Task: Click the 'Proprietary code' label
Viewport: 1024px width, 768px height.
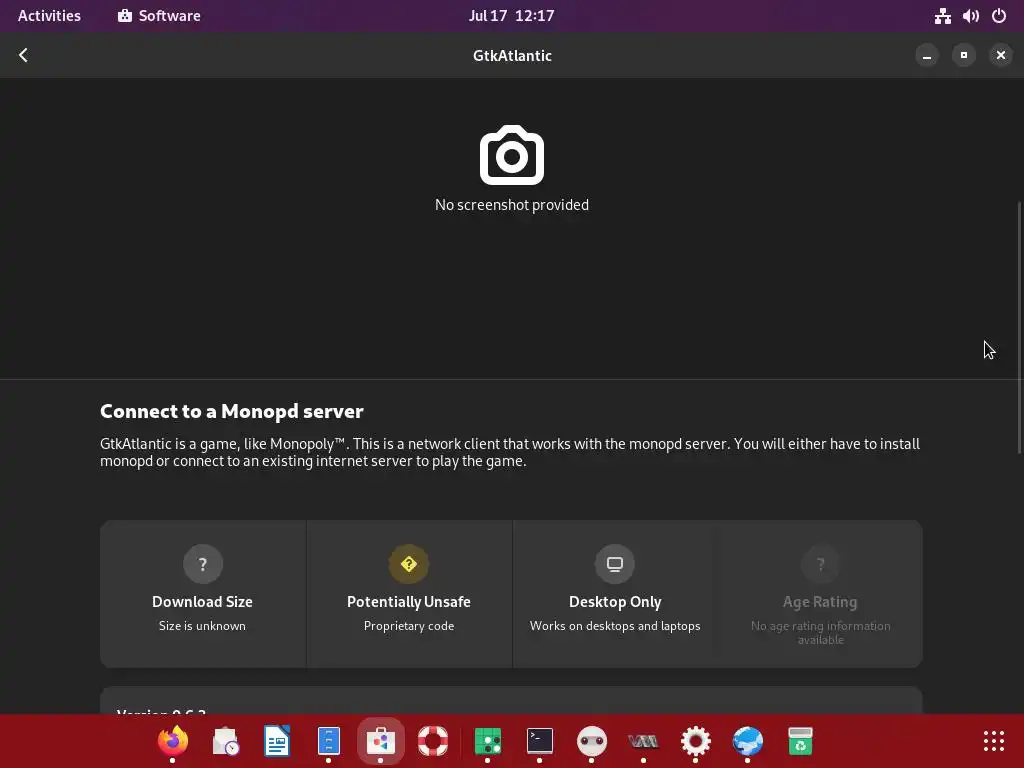Action: [409, 626]
